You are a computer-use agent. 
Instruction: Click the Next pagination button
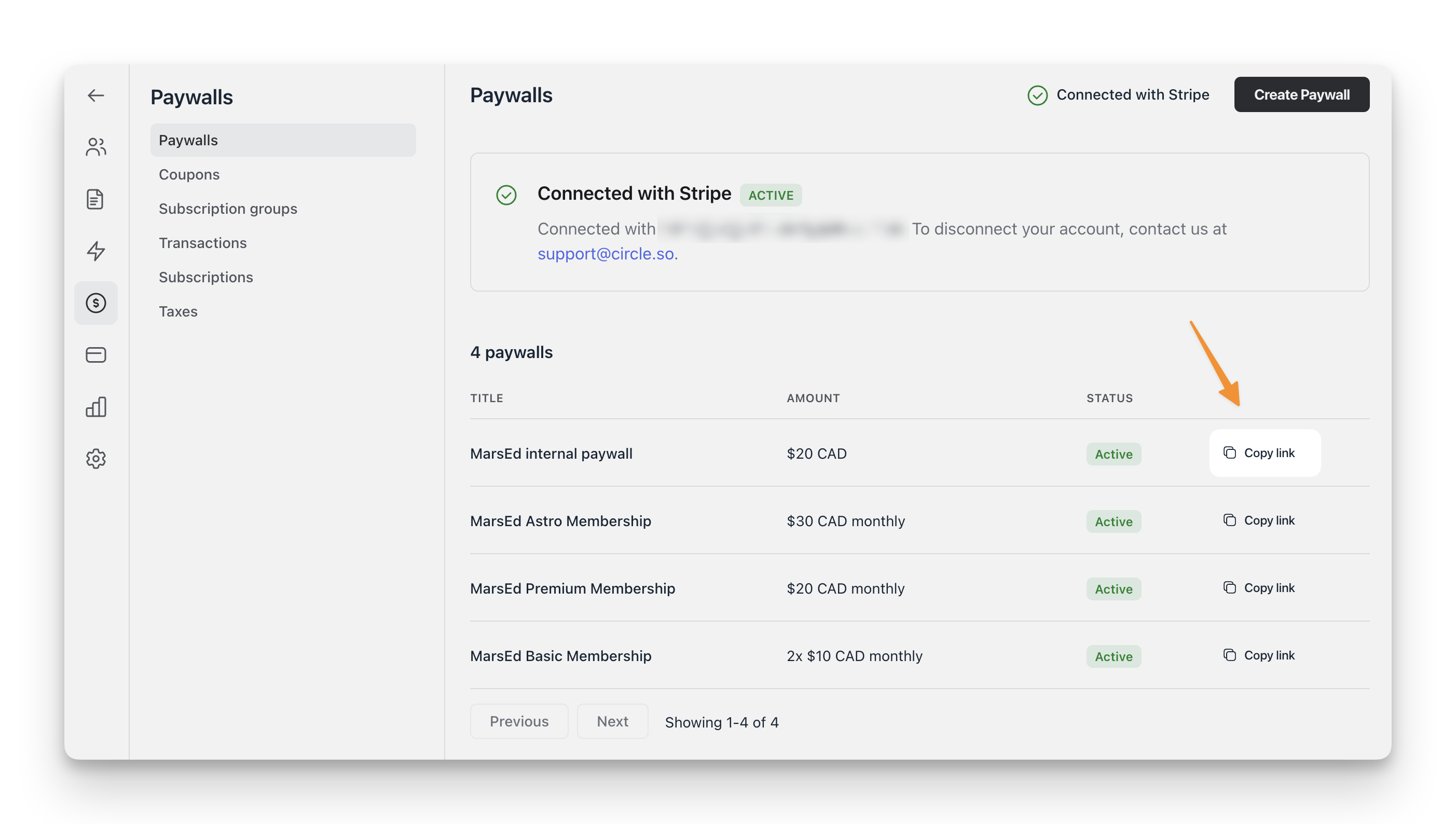pyautogui.click(x=612, y=721)
